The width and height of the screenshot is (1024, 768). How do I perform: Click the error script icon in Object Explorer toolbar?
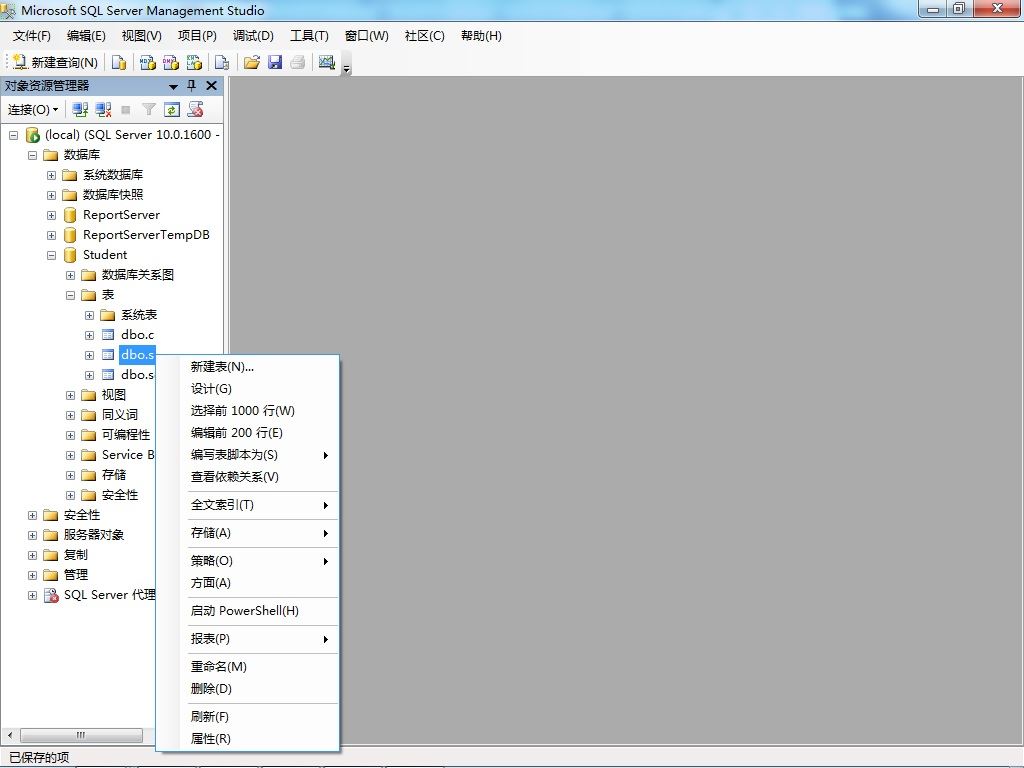point(195,110)
